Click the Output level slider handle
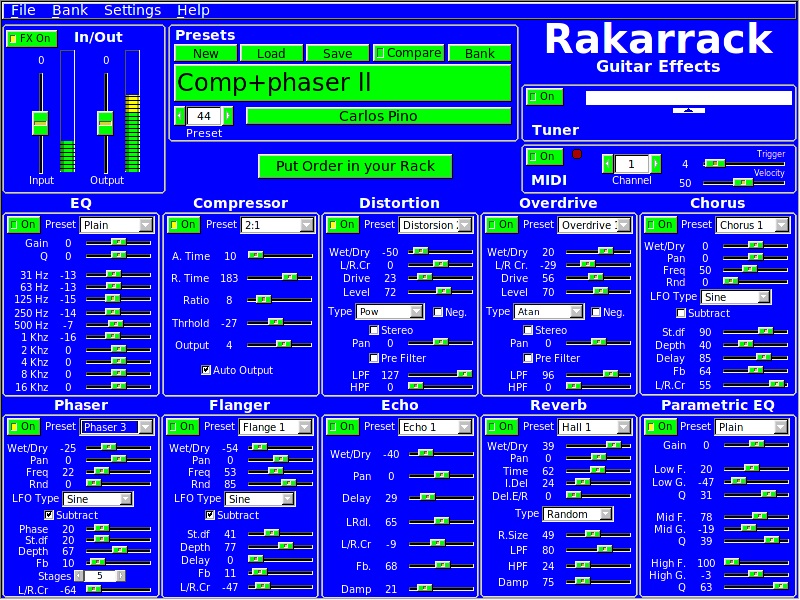 (x=105, y=123)
